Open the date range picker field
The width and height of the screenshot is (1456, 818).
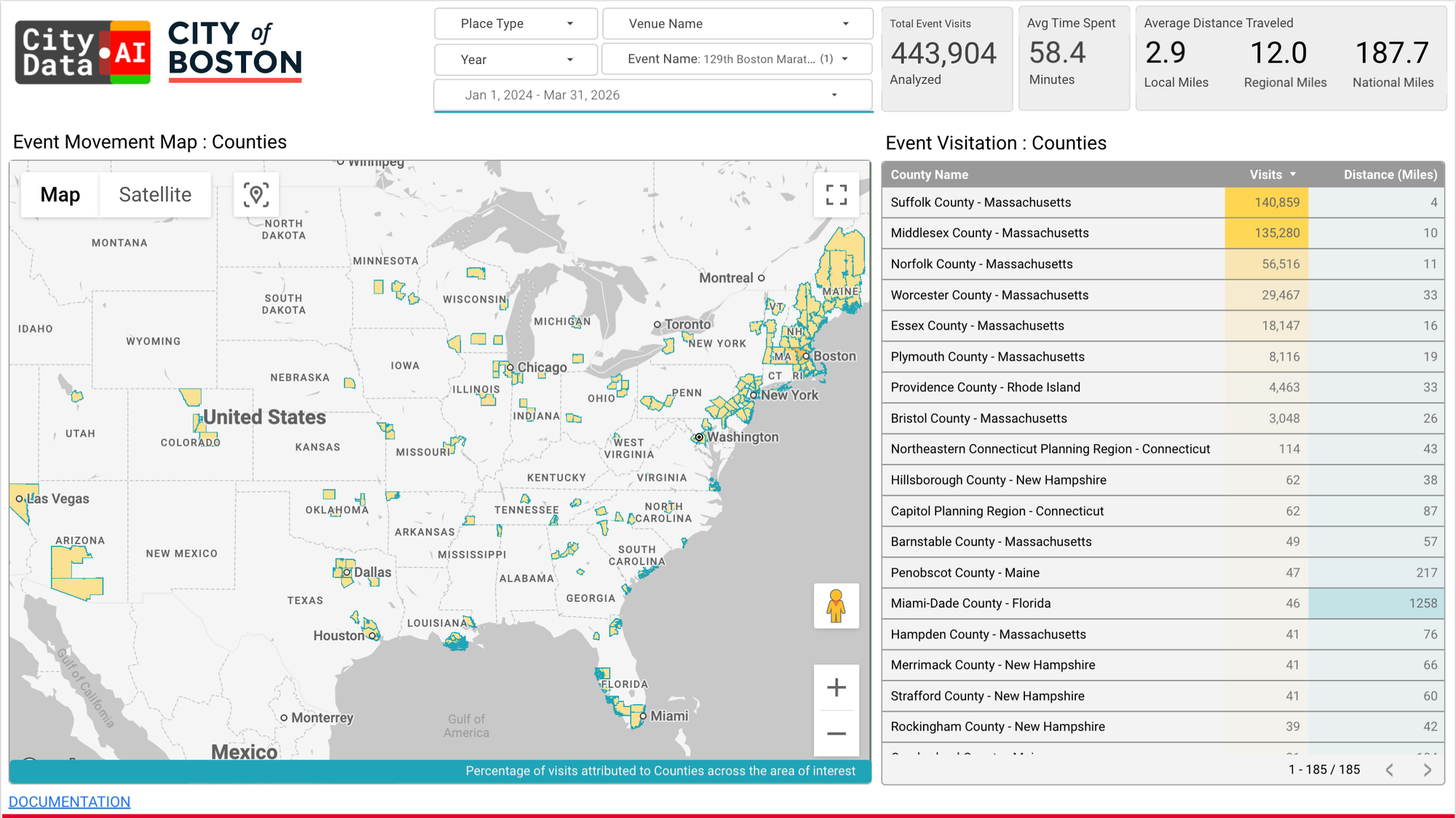tap(652, 95)
